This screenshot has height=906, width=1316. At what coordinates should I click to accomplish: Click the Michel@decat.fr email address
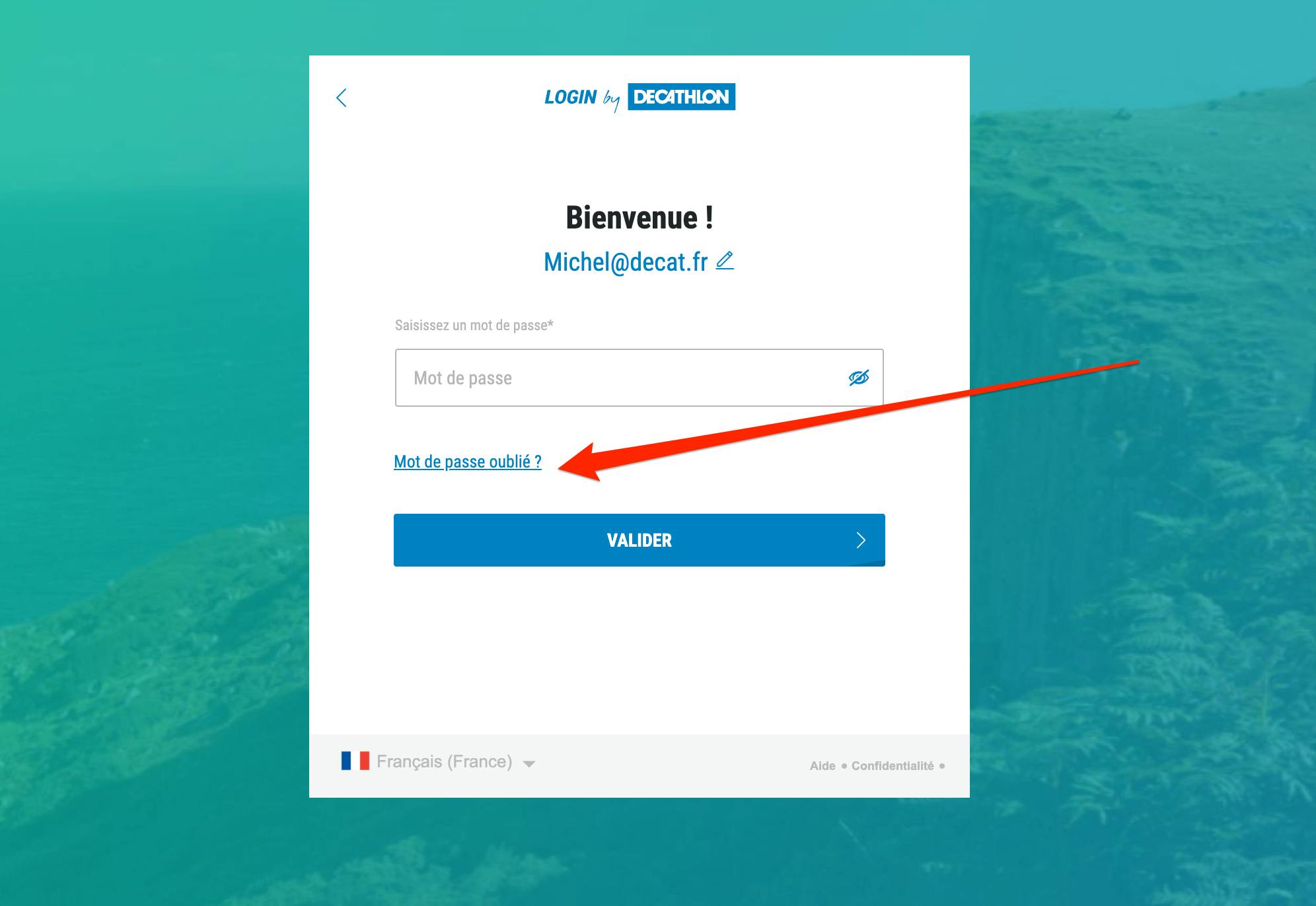pos(626,262)
